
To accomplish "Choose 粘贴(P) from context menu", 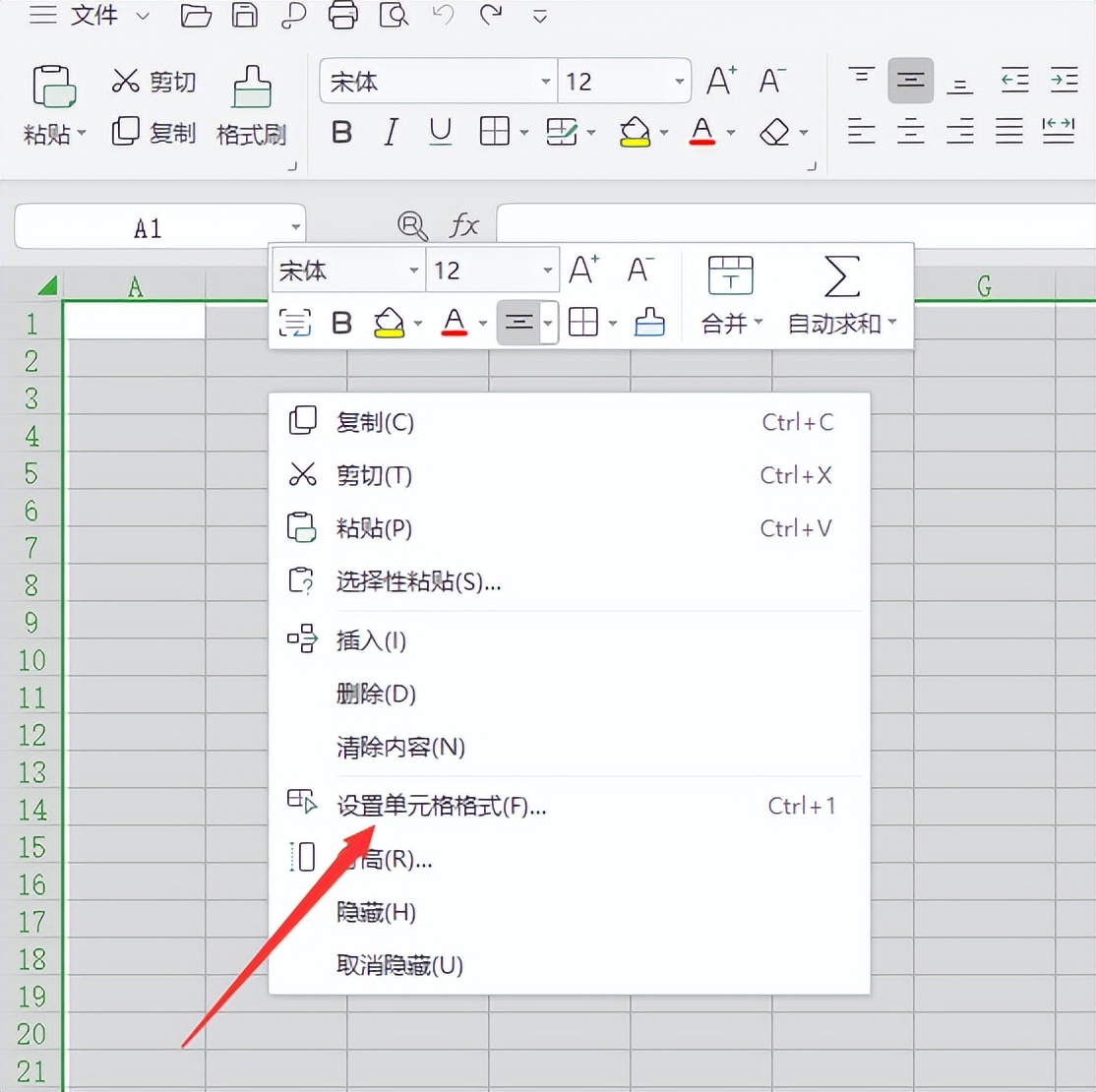I will pyautogui.click(x=569, y=528).
